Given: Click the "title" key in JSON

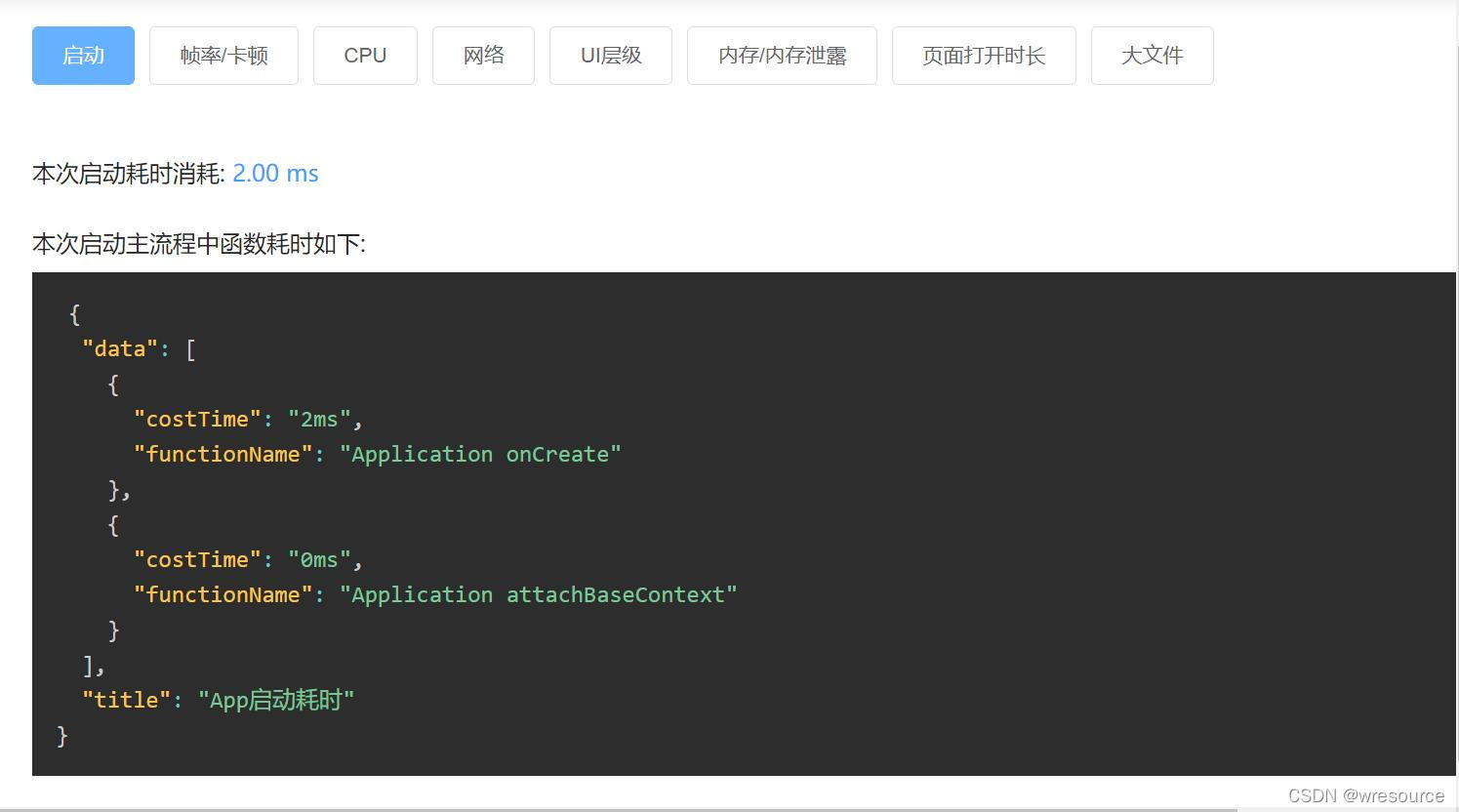Looking at the screenshot, I should point(126,700).
